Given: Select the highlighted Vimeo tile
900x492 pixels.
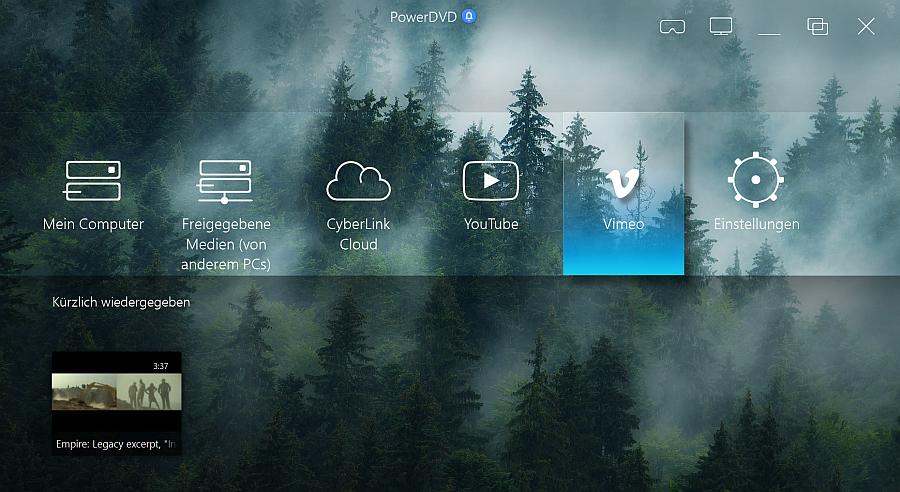Looking at the screenshot, I should click(623, 193).
